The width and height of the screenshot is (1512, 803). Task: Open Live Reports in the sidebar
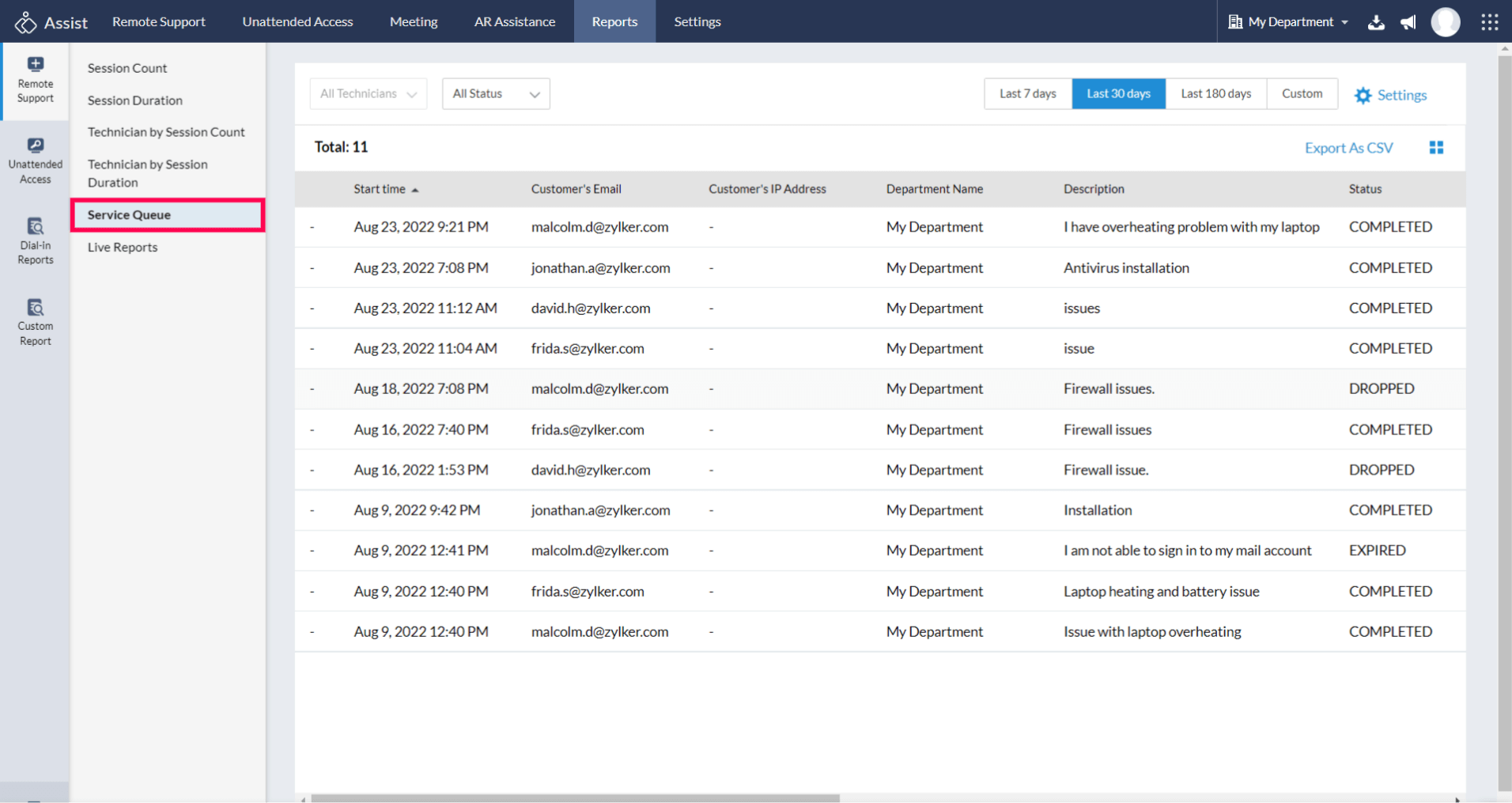(x=123, y=248)
